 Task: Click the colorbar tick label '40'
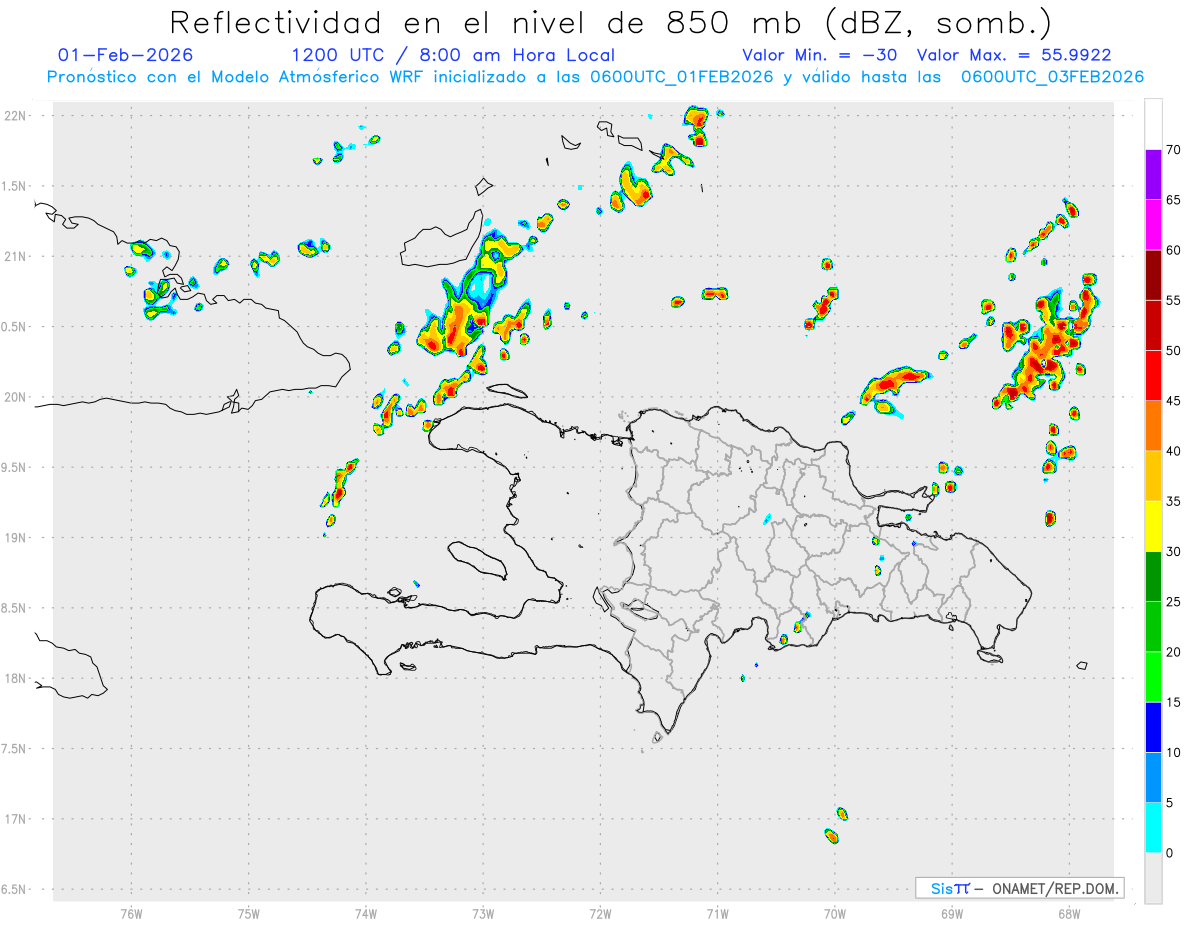coord(1173,451)
